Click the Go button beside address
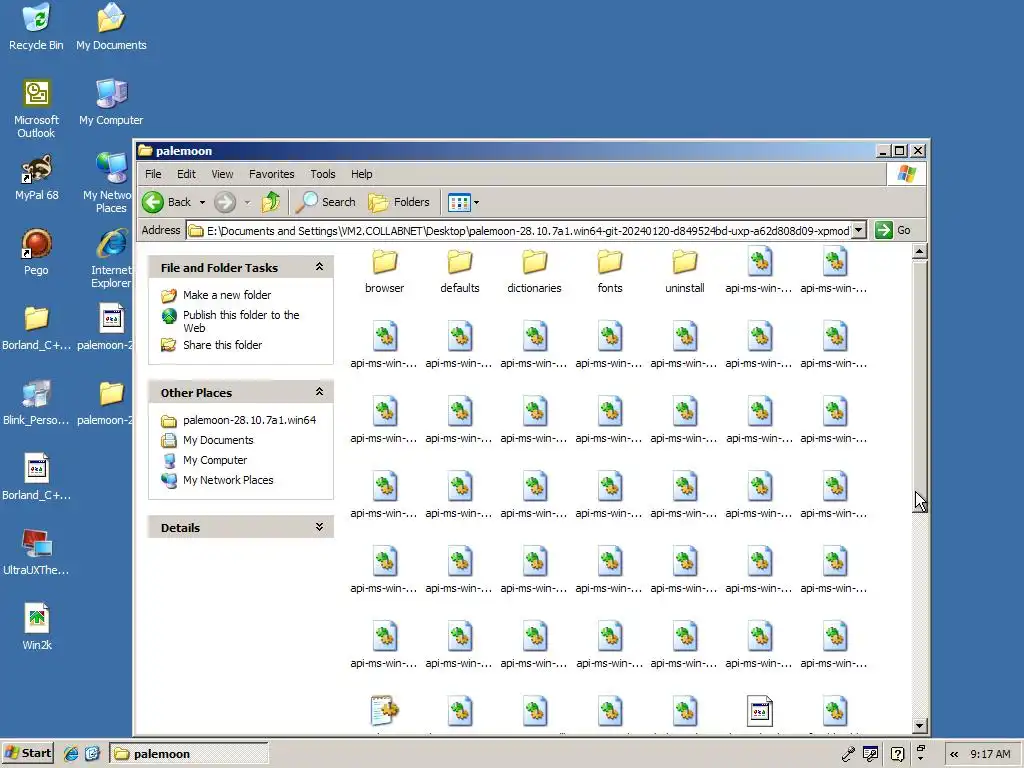The height and width of the screenshot is (768, 1024). 894,230
